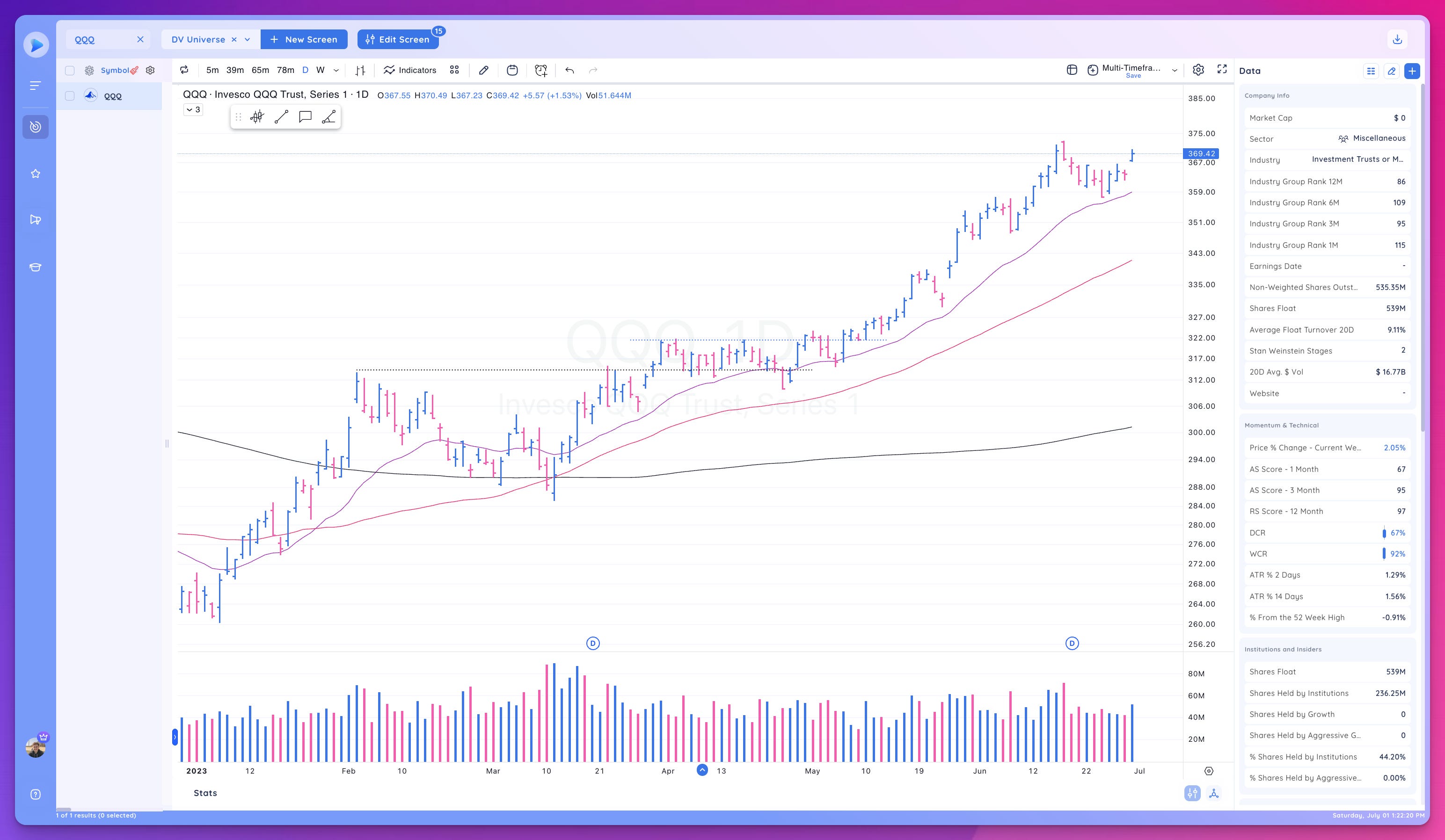
Task: Open the Multi-Timeframe layout dropdown
Action: [x=1175, y=69]
